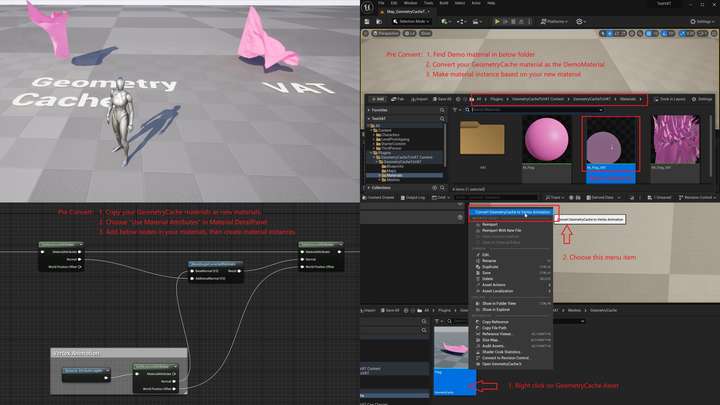Select the MI_Flag_VAT cloth material thumbnail
This screenshot has width=720, height=405.
(675, 140)
